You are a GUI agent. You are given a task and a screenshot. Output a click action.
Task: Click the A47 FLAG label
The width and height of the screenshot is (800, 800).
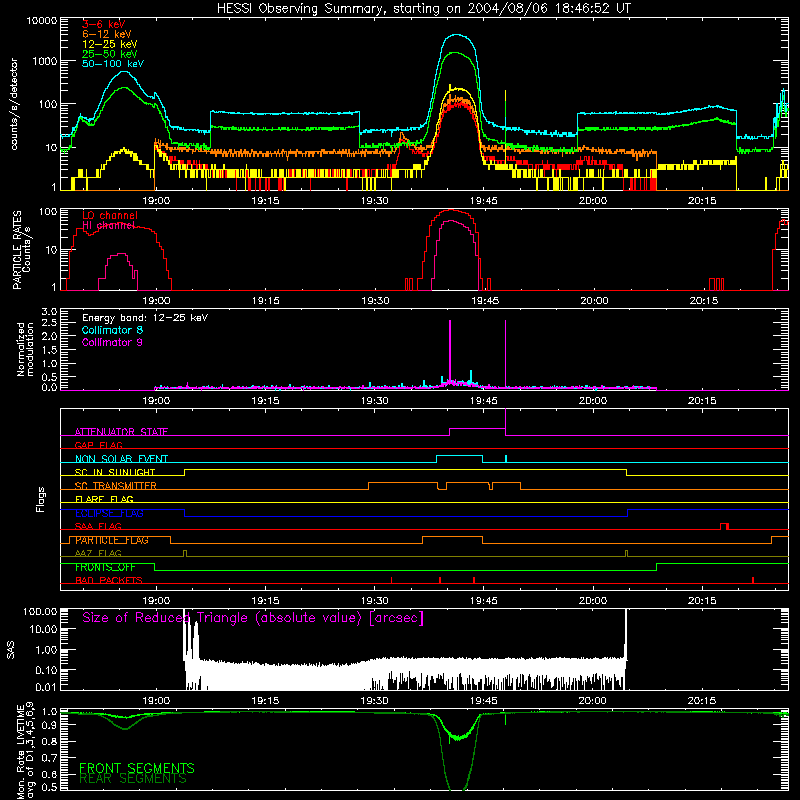(98, 553)
